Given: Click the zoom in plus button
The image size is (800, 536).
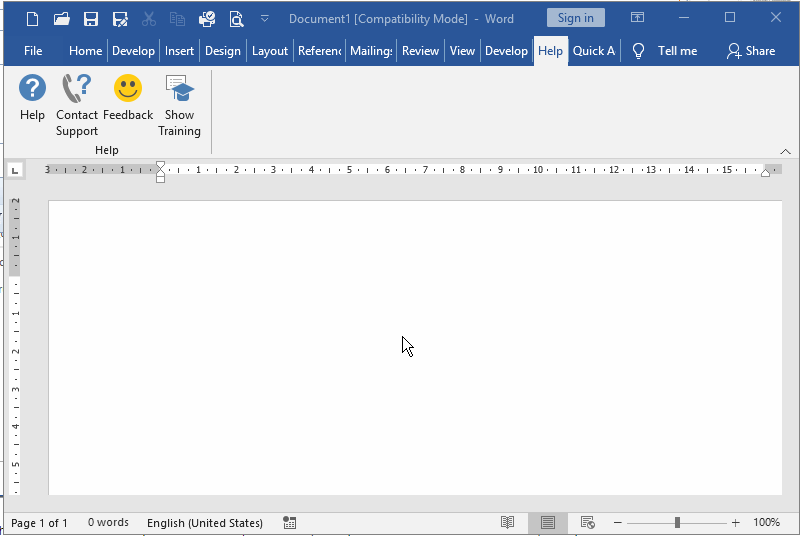Looking at the screenshot, I should (735, 523).
